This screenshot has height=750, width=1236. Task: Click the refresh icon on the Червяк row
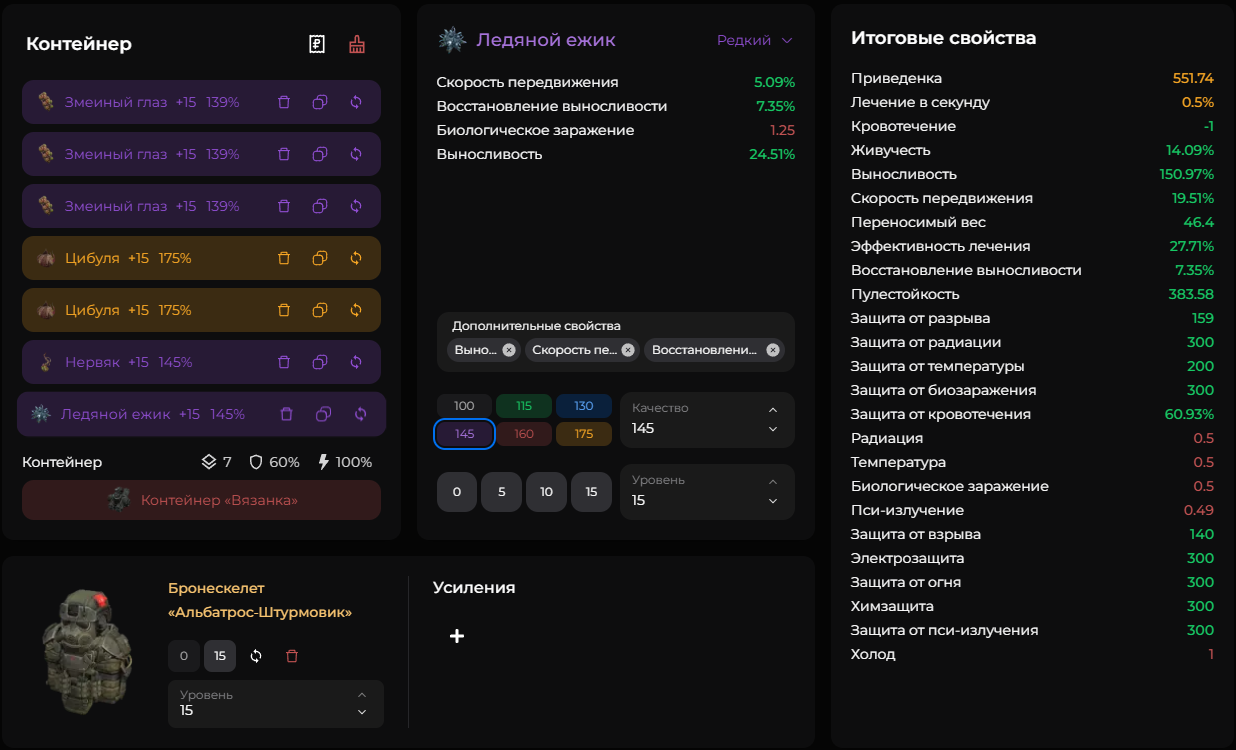click(x=356, y=362)
